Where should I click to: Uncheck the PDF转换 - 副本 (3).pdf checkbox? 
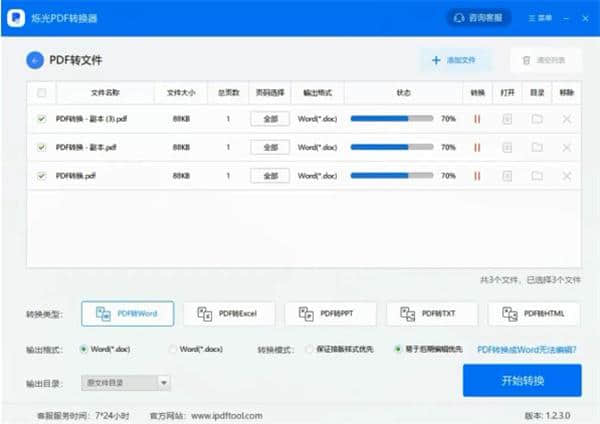tap(41, 119)
